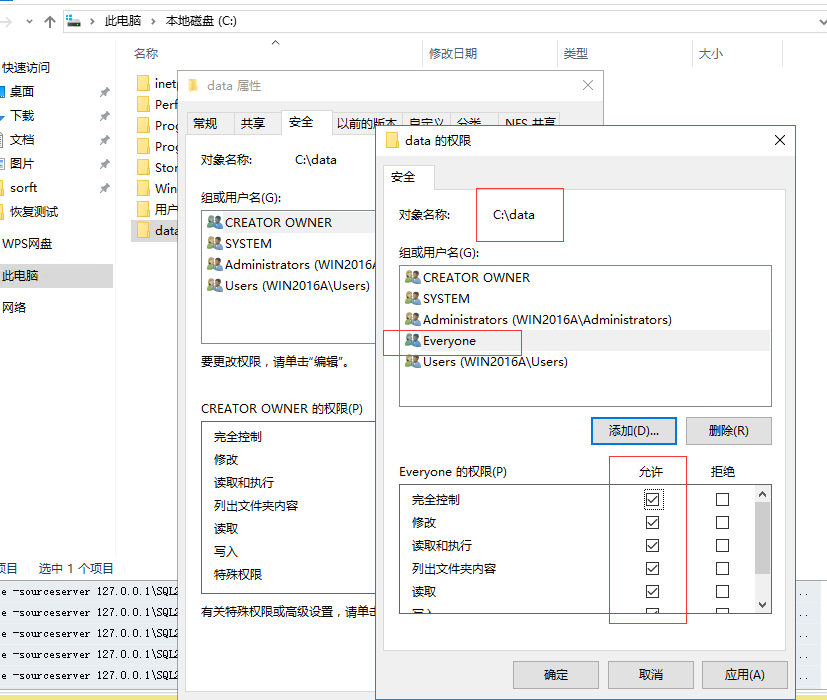The width and height of the screenshot is (827, 700).
Task: Open sorft folder in sidebar
Action: coord(23,188)
